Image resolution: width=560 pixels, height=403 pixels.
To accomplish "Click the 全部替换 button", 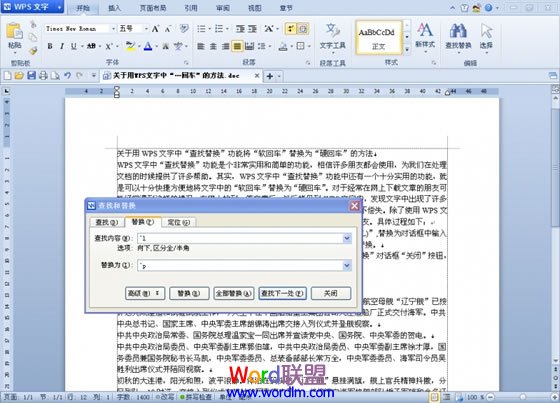I will pos(234,293).
